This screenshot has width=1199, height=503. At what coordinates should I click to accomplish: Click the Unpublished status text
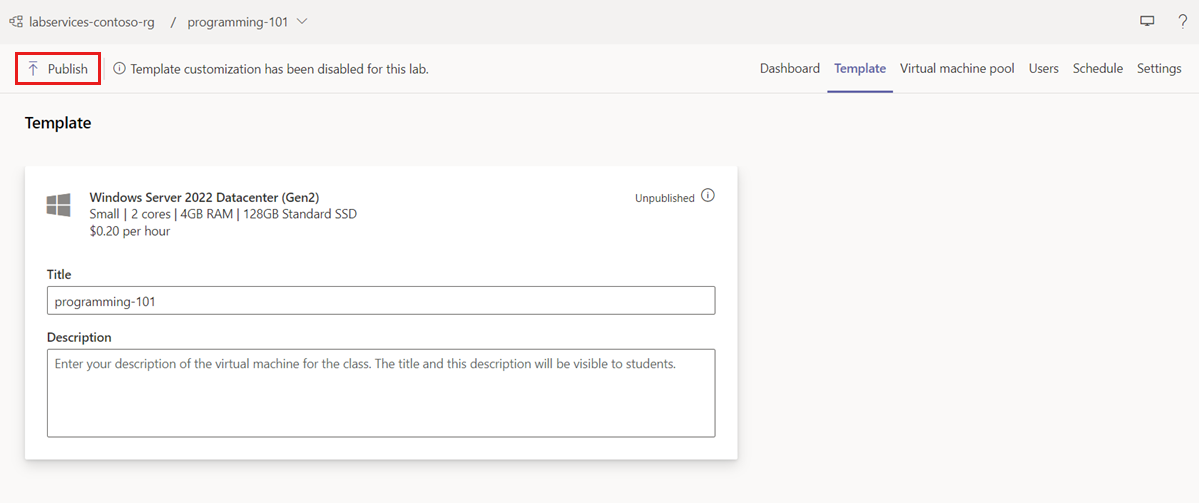[664, 198]
